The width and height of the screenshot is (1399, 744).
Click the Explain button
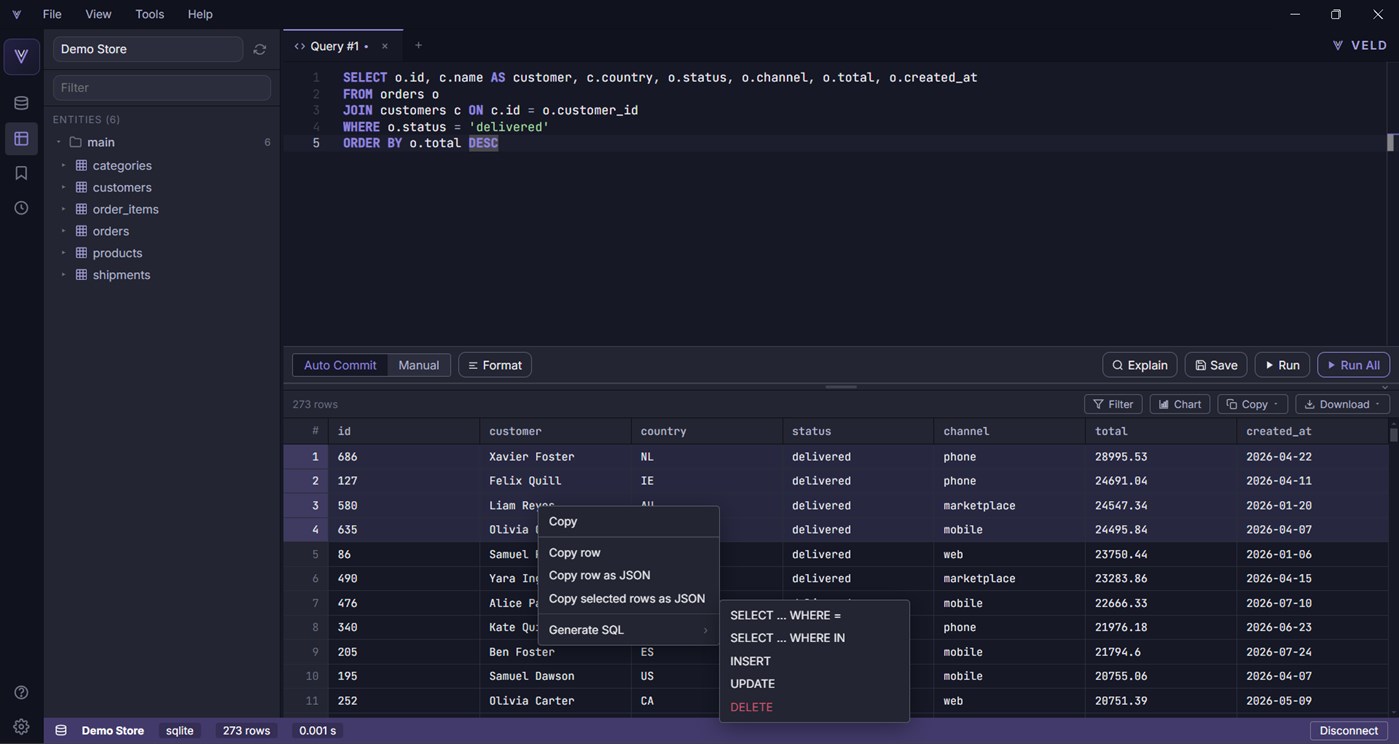pos(1140,365)
